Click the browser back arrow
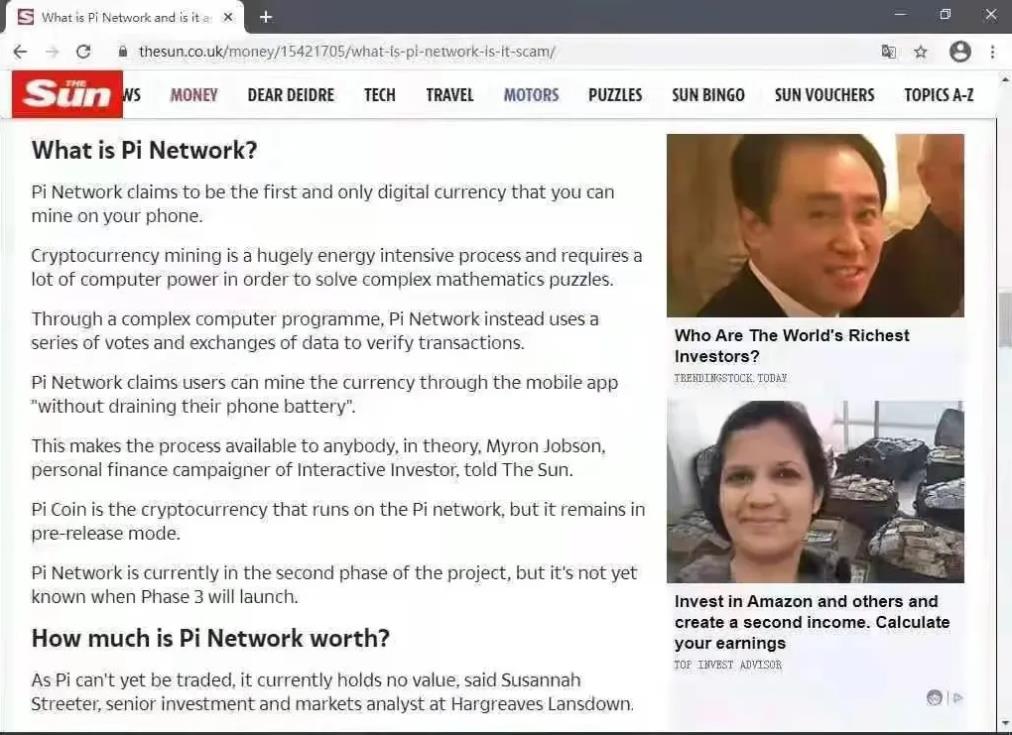 [x=20, y=52]
